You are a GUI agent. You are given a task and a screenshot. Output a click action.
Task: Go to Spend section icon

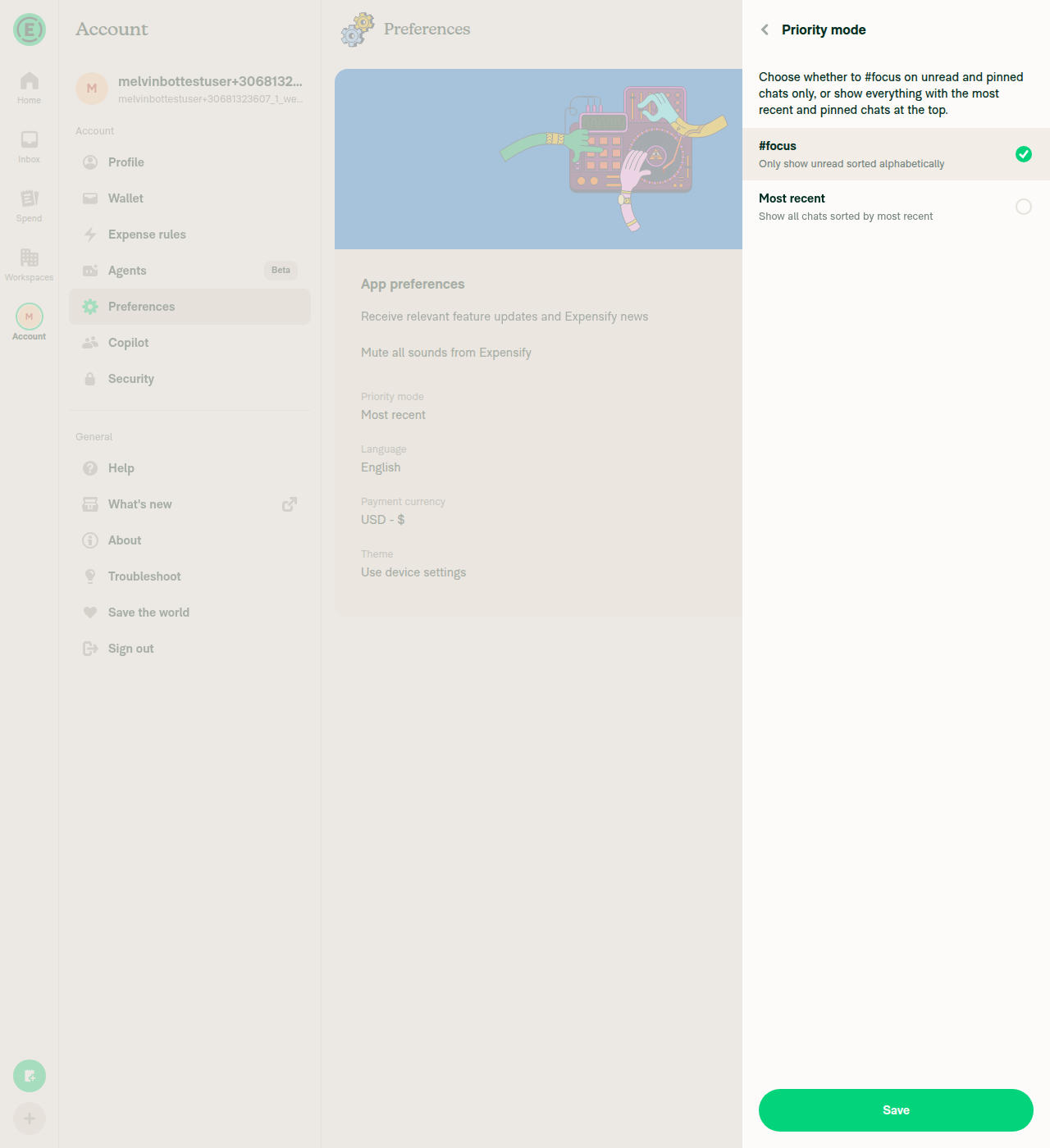coord(30,198)
